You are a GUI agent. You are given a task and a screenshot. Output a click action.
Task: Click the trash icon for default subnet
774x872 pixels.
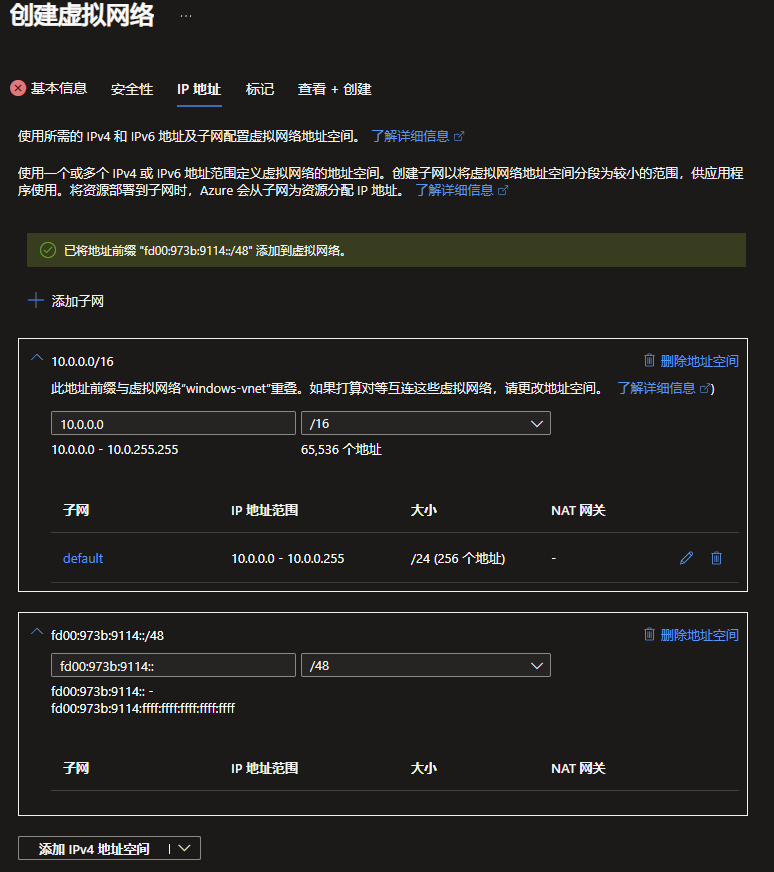[x=716, y=558]
